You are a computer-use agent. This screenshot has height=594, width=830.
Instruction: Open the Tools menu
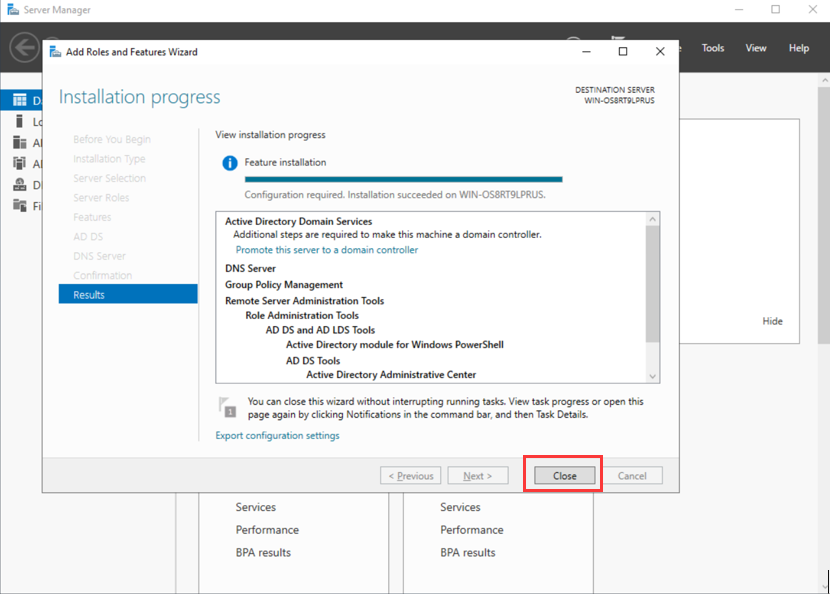(713, 48)
